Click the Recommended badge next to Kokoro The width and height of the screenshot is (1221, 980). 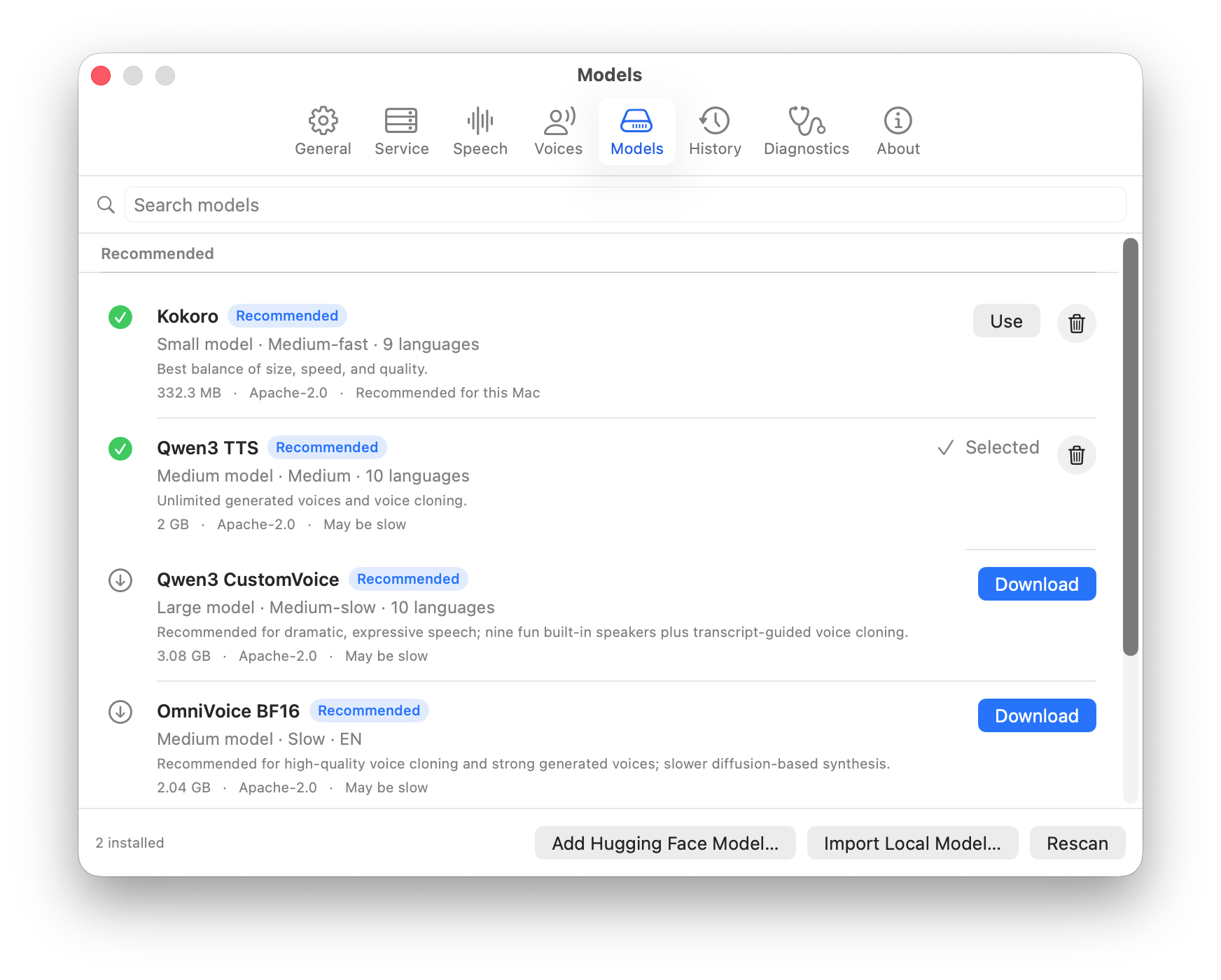tap(287, 316)
